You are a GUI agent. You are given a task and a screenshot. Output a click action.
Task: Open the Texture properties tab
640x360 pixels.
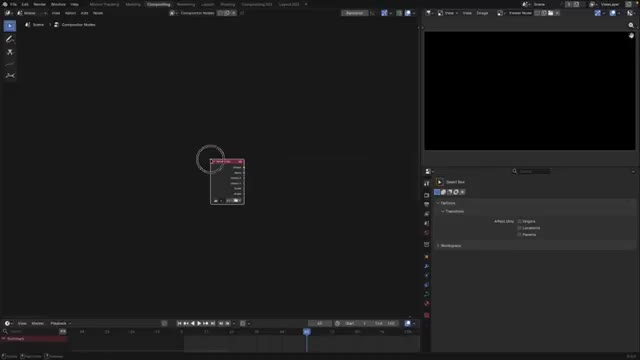point(427,315)
